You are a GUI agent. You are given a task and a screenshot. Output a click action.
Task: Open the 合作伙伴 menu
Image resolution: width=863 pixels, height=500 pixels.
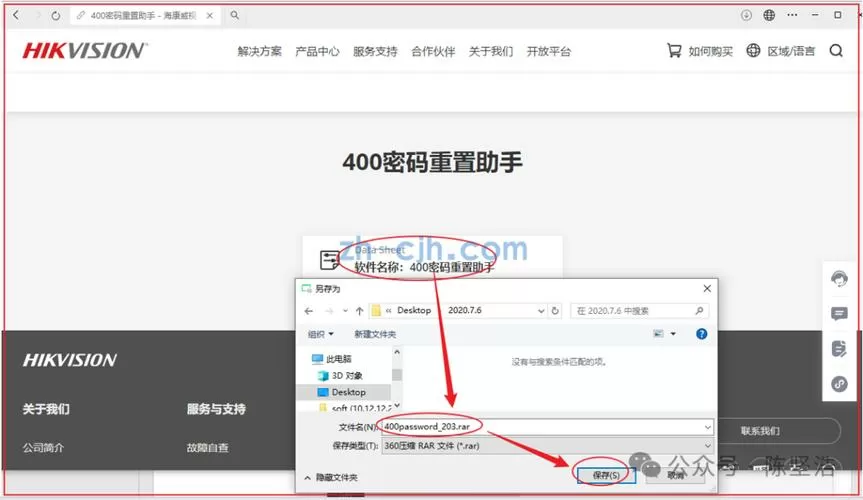tap(433, 52)
